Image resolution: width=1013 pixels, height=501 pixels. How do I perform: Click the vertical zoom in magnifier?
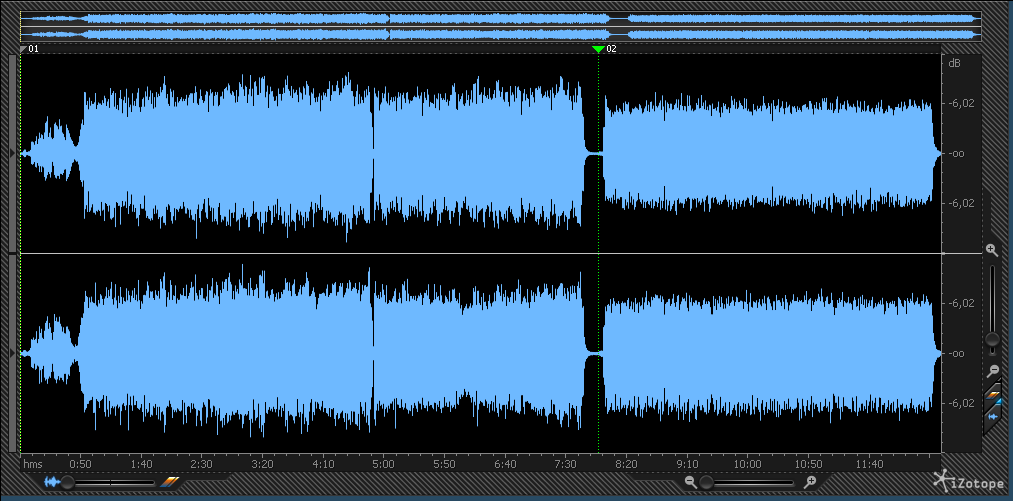[x=991, y=249]
